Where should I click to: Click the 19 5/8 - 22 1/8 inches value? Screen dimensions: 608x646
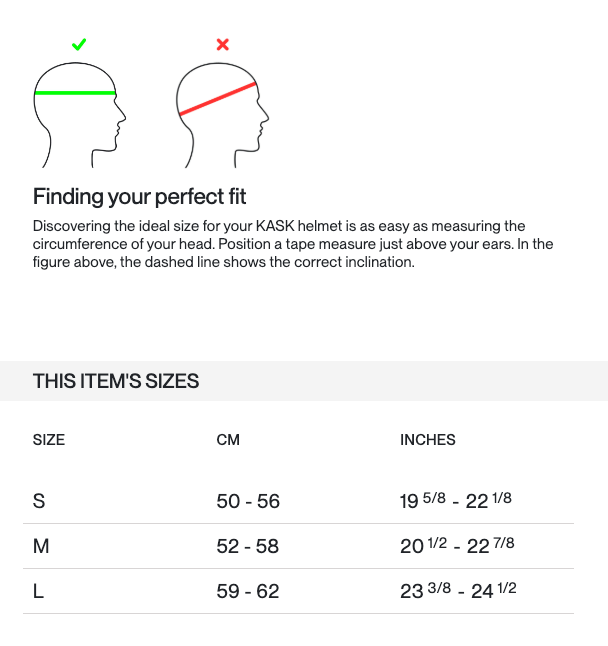456,500
